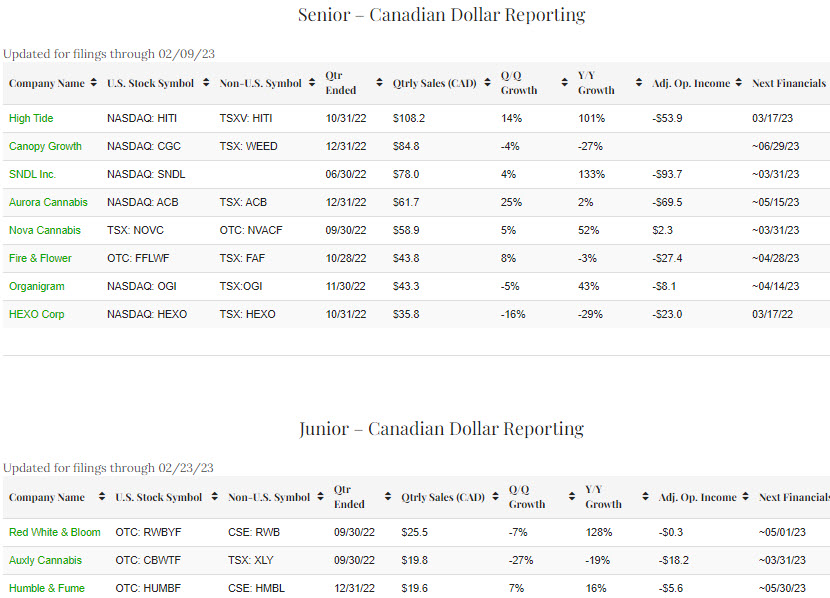This screenshot has height=598, width=830.
Task: Select the Organigram link
Action: click(x=37, y=286)
